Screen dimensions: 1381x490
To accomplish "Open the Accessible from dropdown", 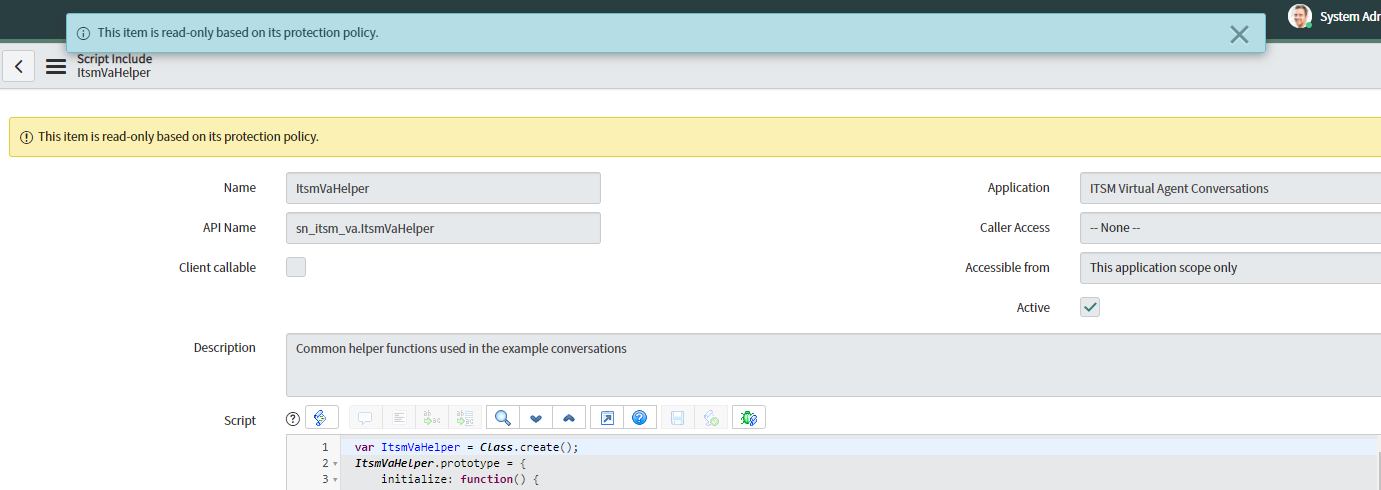I will click(1230, 268).
